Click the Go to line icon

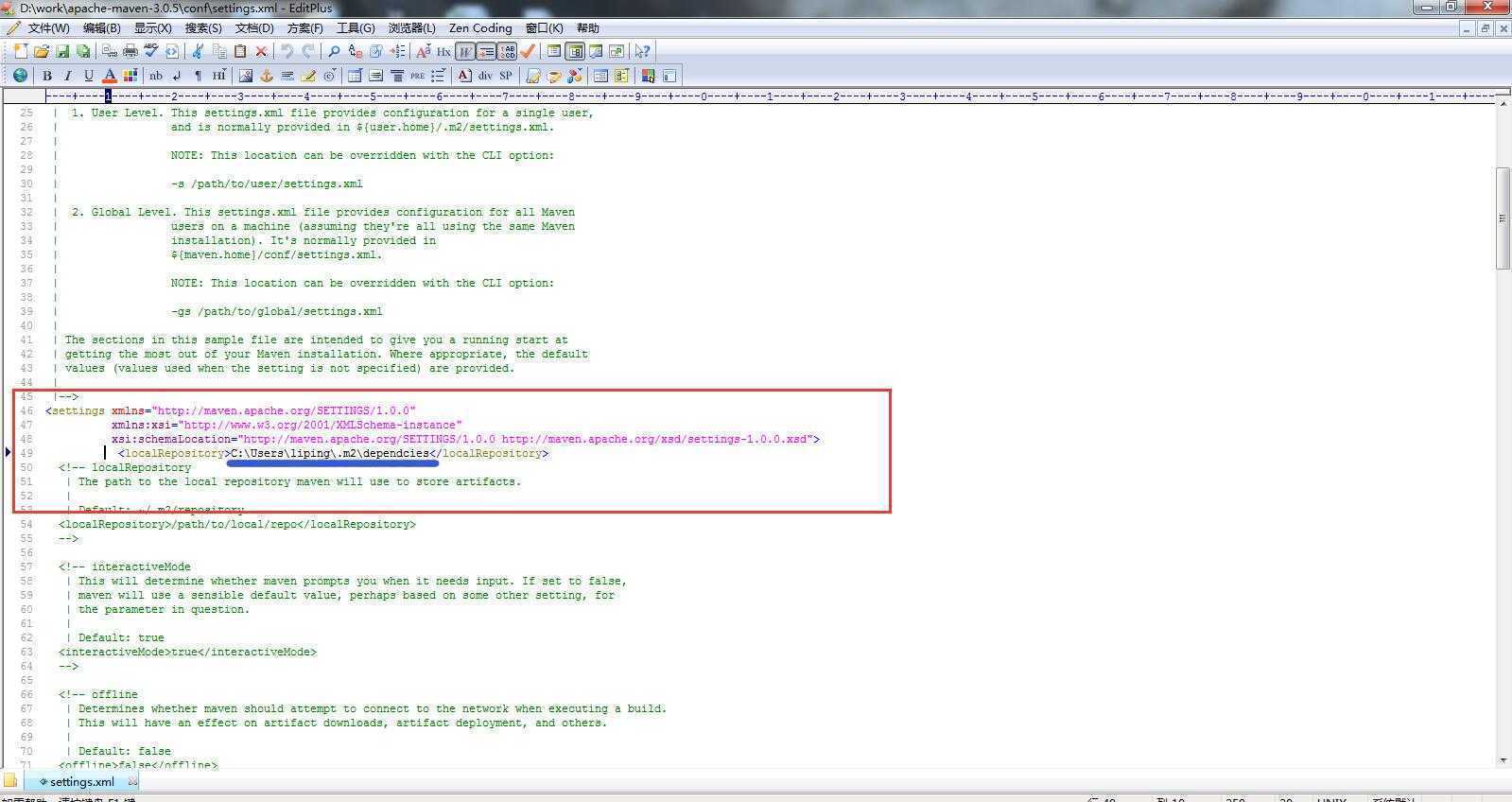click(397, 51)
